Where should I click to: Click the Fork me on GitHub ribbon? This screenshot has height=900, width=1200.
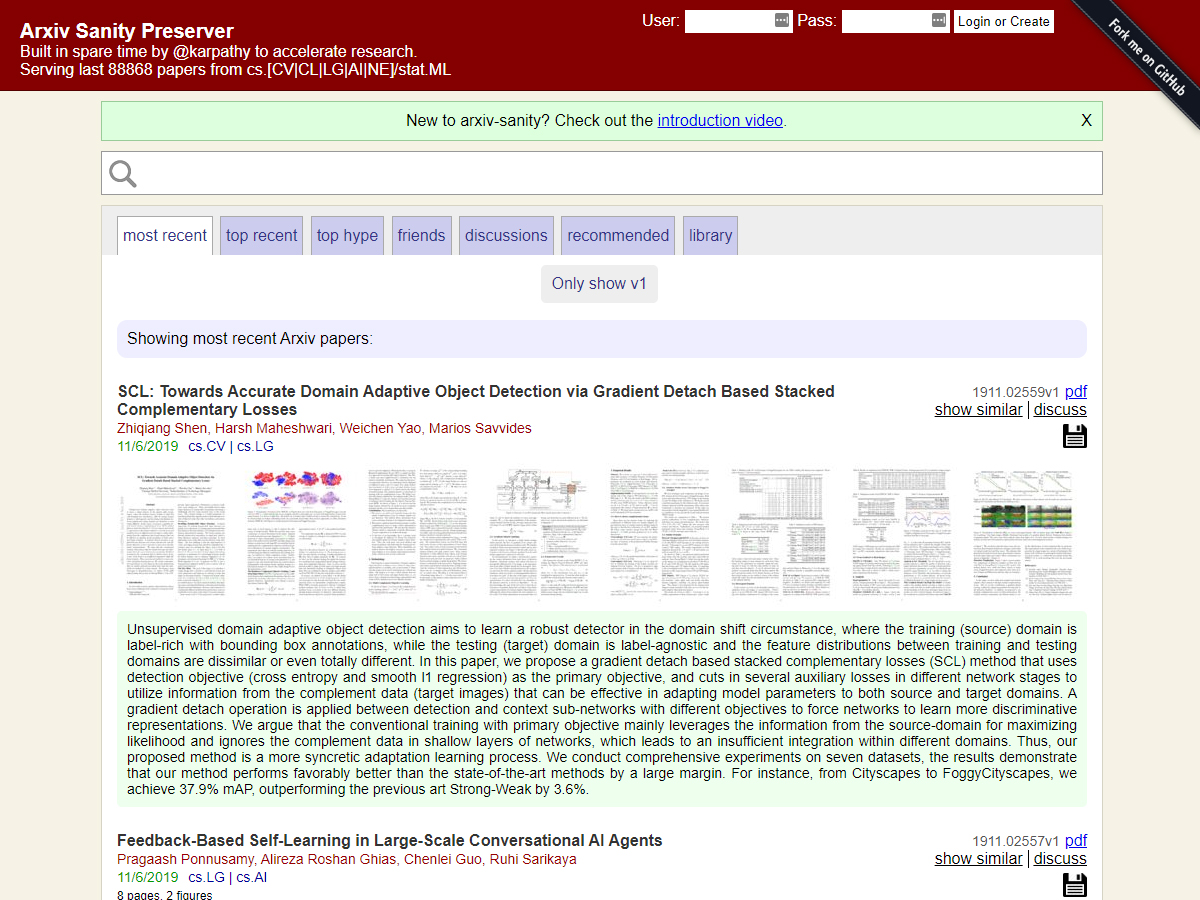tap(1146, 57)
